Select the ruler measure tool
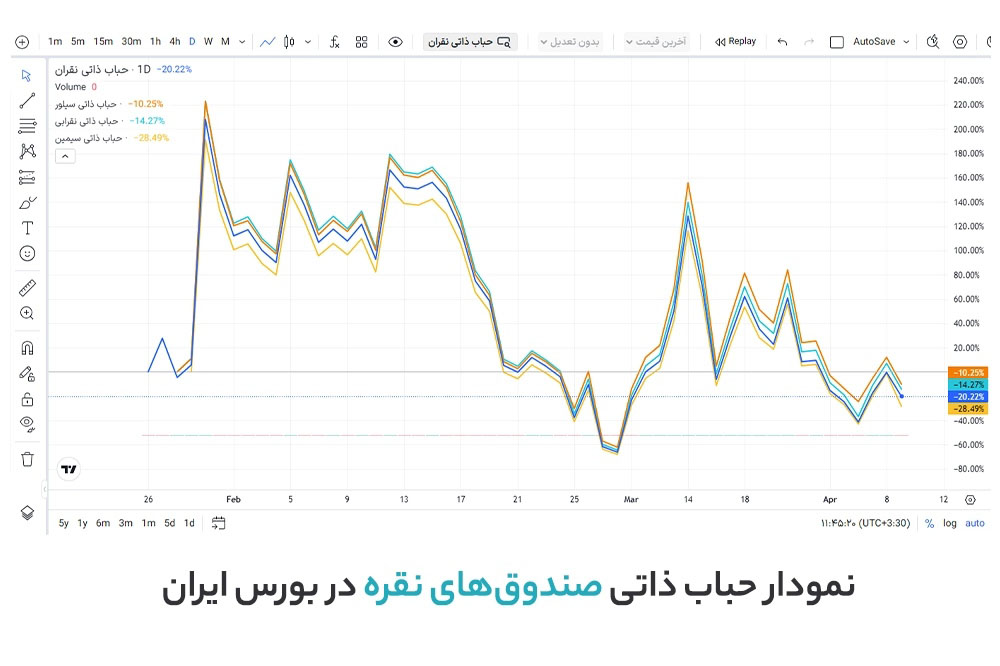The image size is (1000, 666). 27,289
